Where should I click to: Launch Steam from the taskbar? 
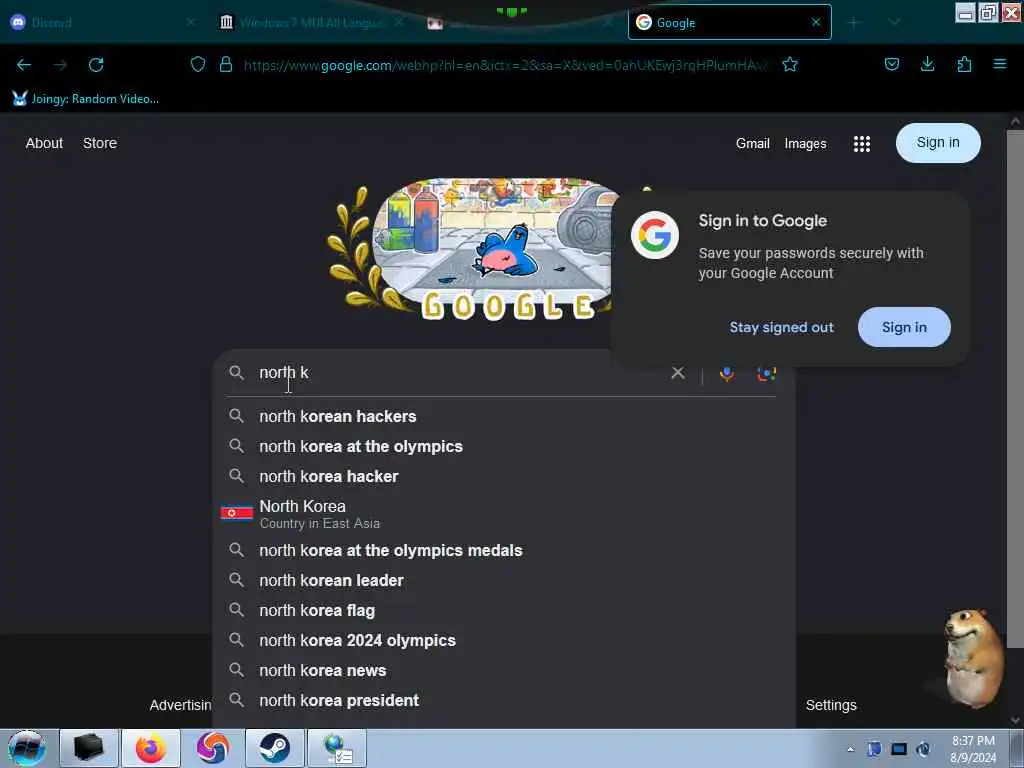[x=274, y=748]
